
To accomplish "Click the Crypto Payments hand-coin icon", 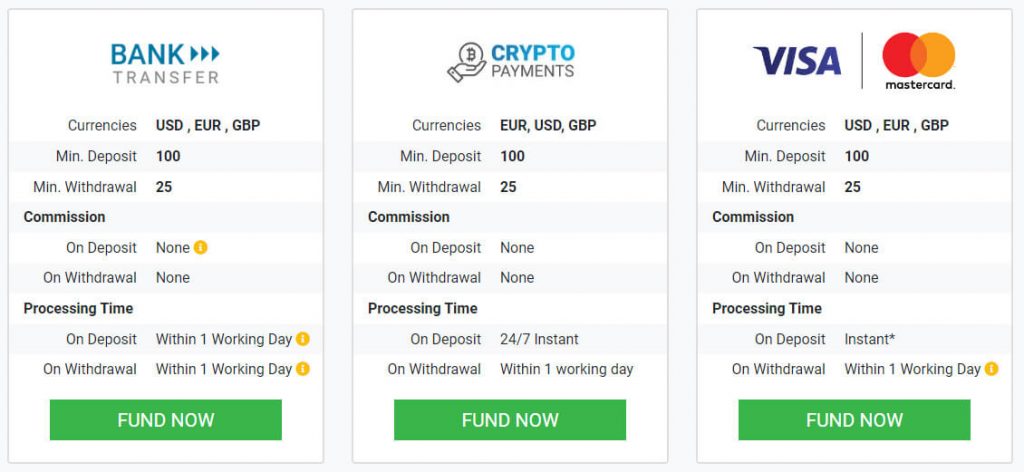I will click(x=466, y=62).
